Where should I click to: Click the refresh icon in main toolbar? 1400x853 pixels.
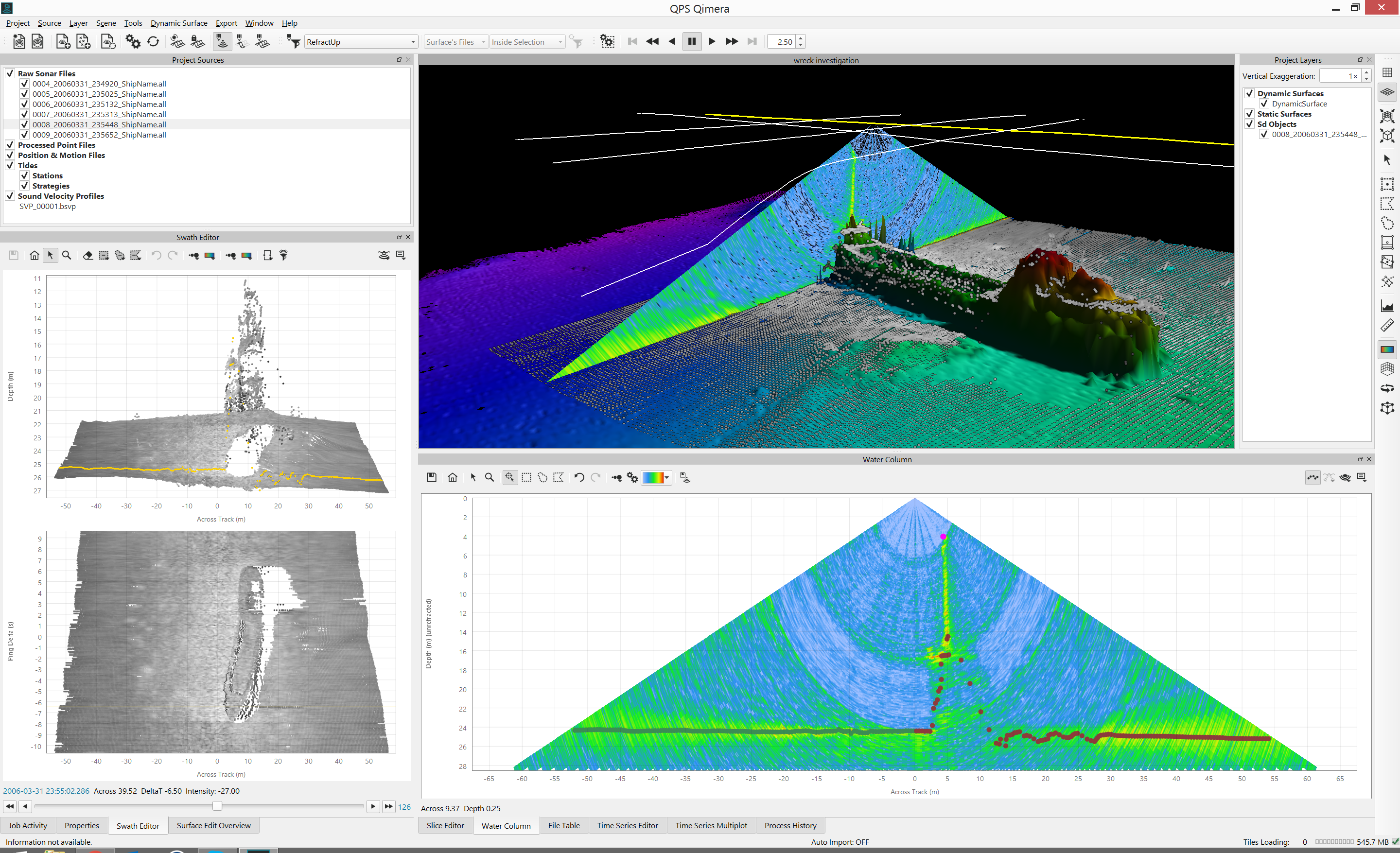(x=154, y=41)
